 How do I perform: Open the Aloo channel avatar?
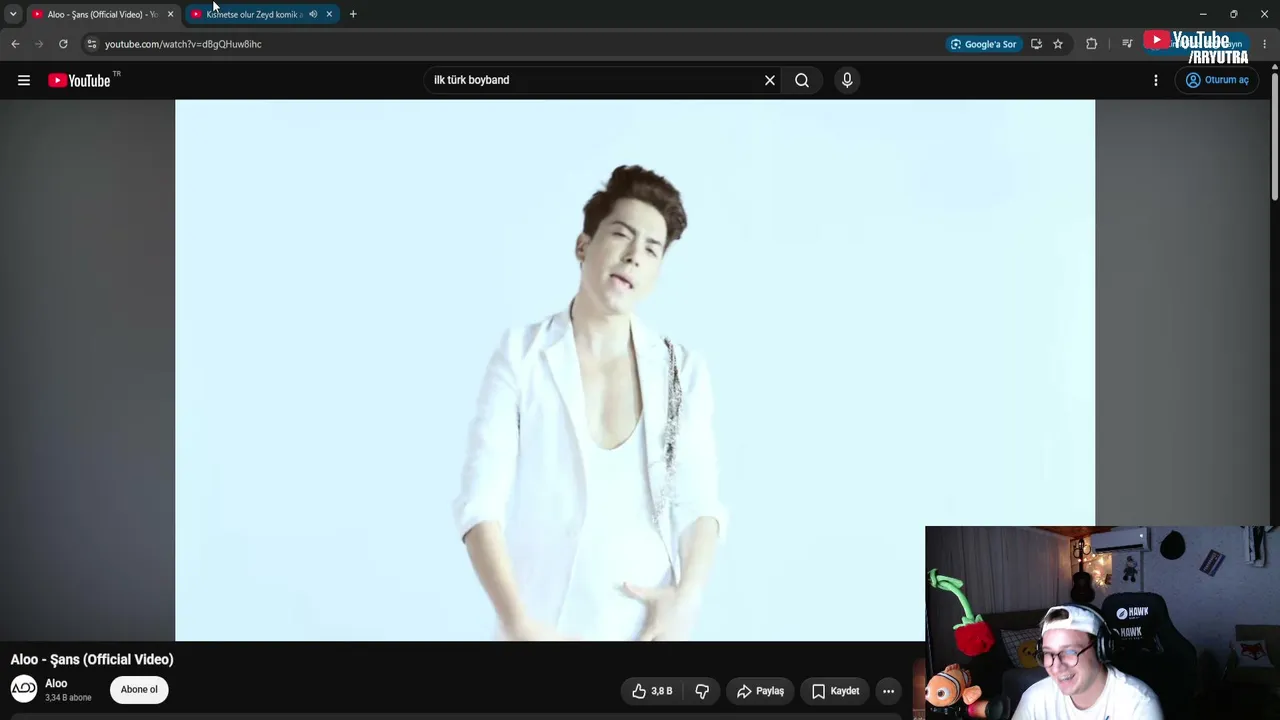[24, 689]
